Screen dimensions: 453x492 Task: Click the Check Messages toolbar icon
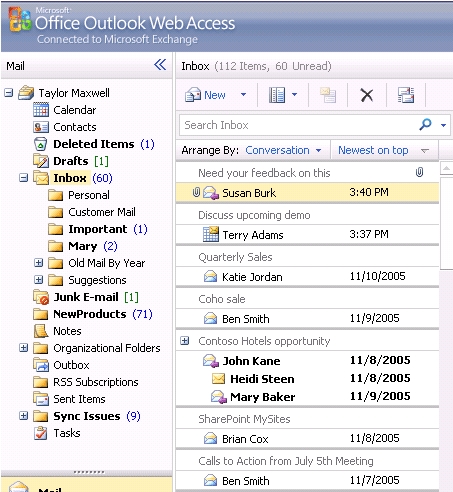tap(406, 95)
